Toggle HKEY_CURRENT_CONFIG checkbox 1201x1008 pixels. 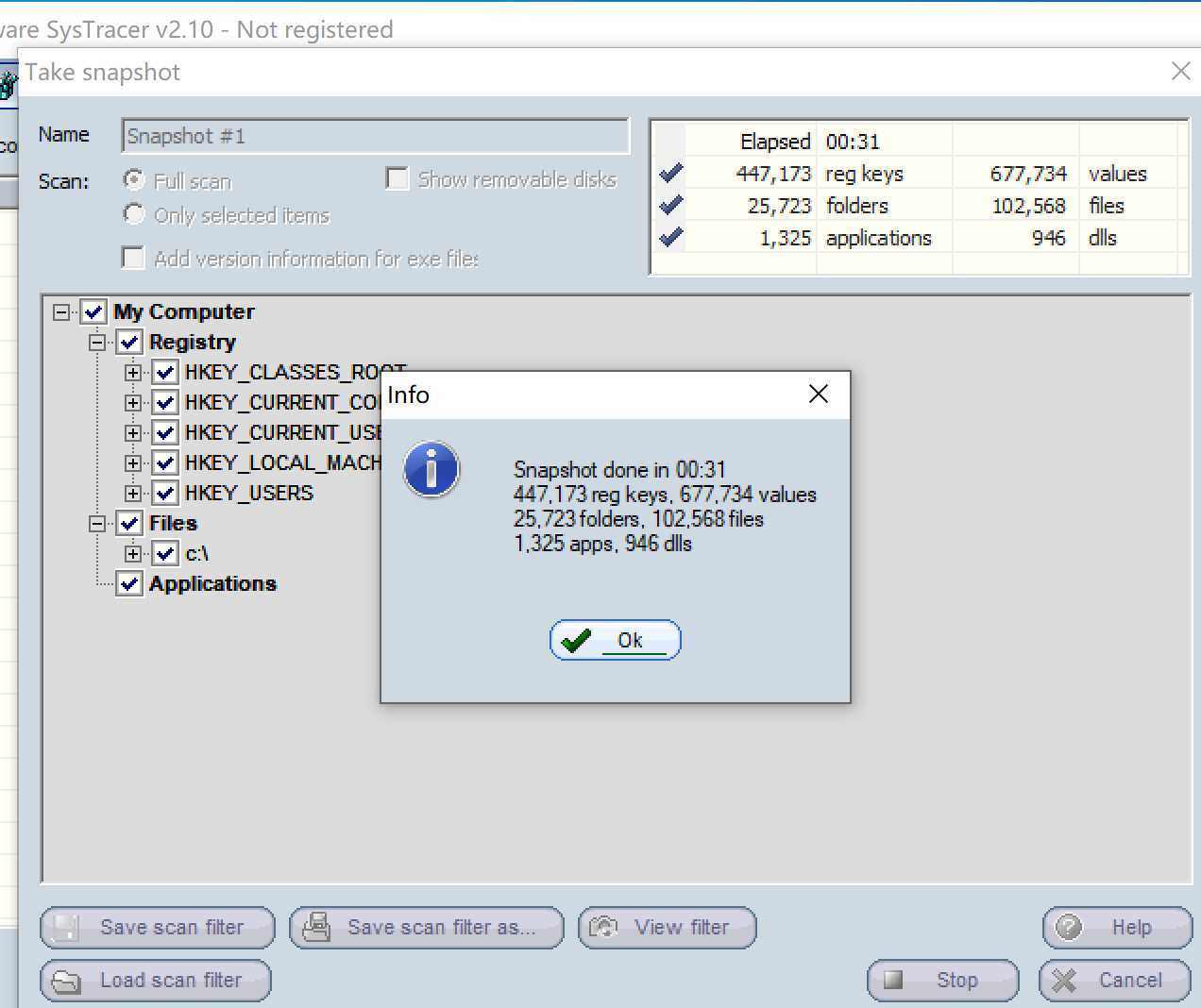165,402
